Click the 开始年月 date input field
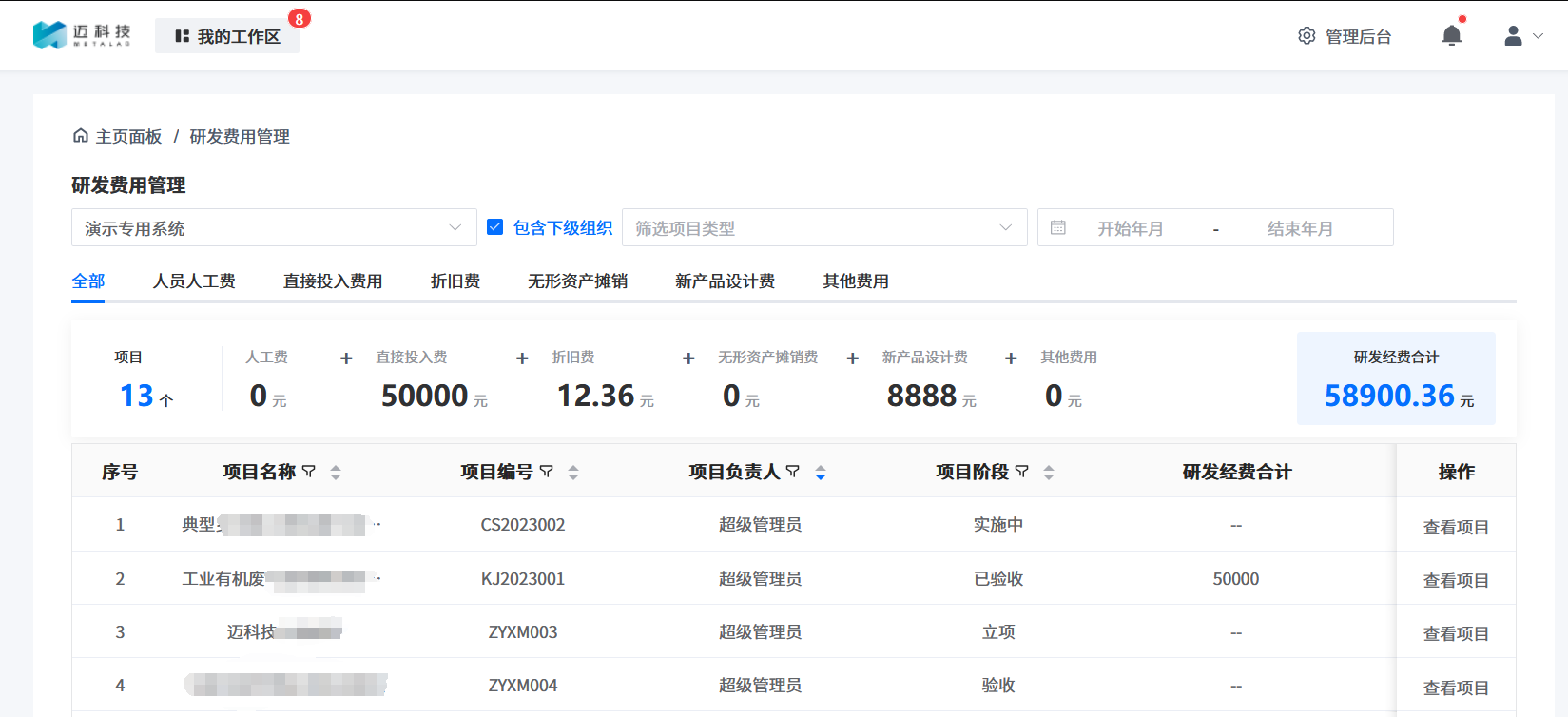 1130,228
